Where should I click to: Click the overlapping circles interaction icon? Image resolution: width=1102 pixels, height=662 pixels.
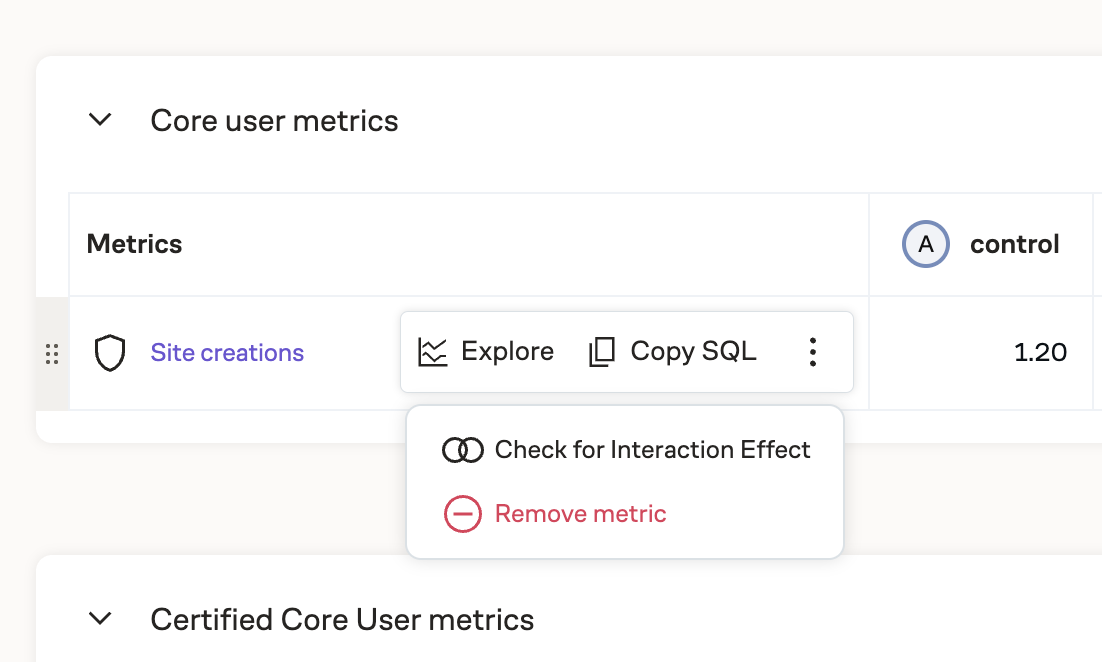pos(462,451)
